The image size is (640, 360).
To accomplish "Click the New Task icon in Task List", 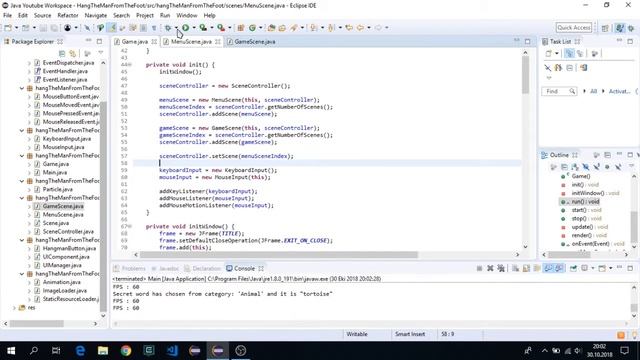I will (x=549, y=53).
